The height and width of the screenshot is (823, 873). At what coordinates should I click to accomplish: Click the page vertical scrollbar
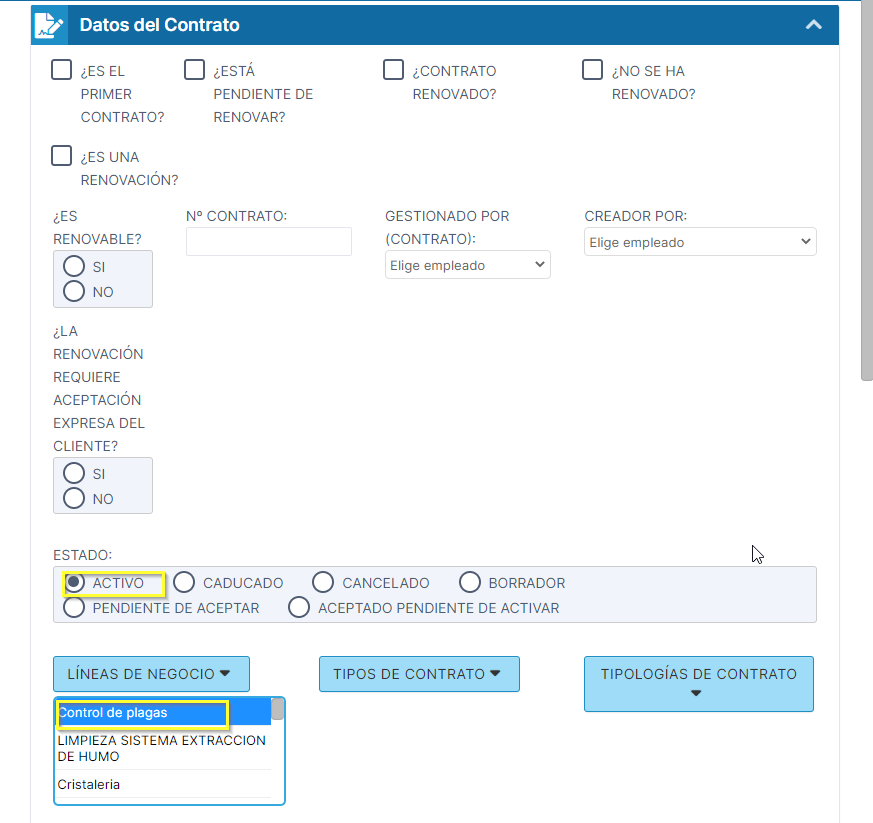866,200
